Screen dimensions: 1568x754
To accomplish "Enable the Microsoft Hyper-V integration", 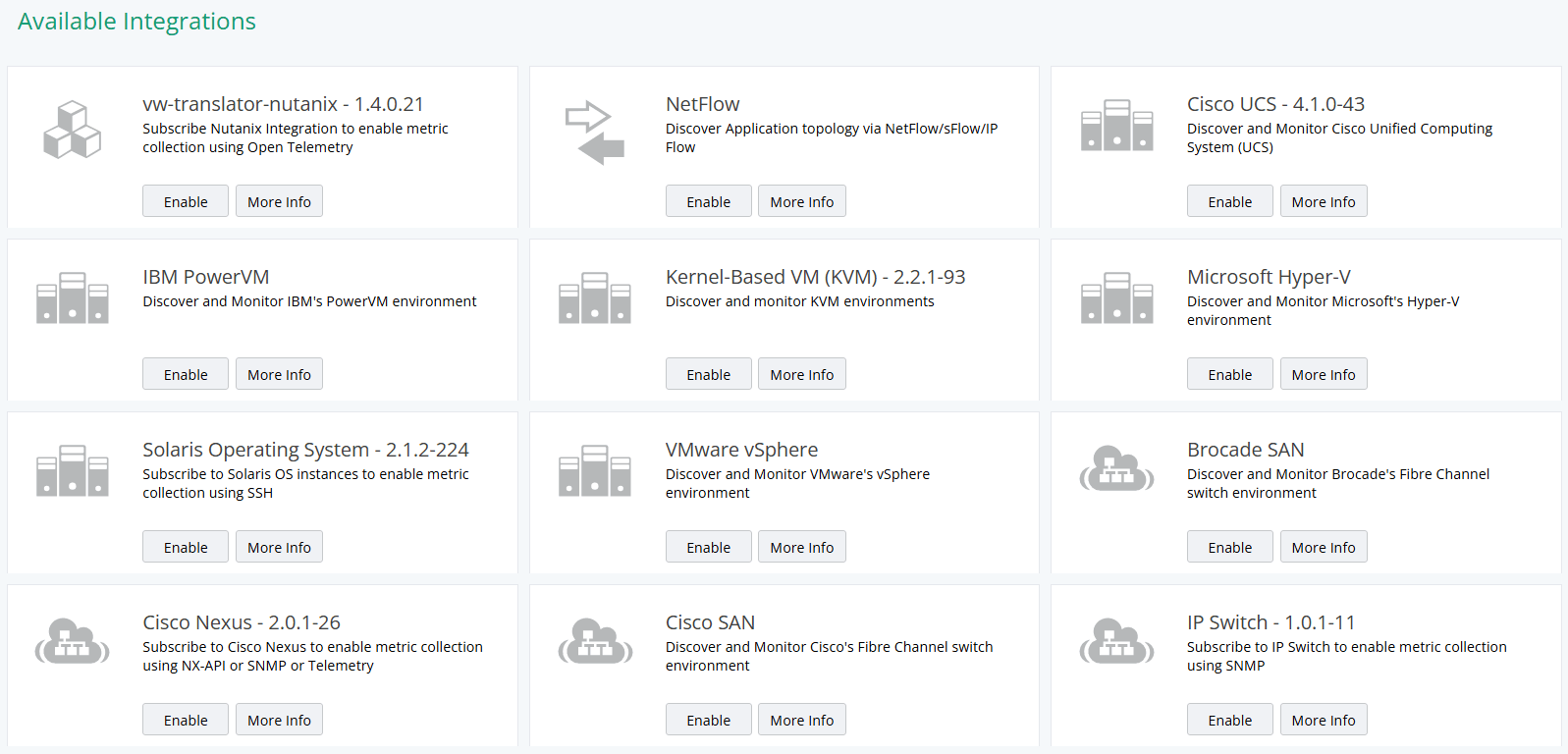I will 1230,374.
